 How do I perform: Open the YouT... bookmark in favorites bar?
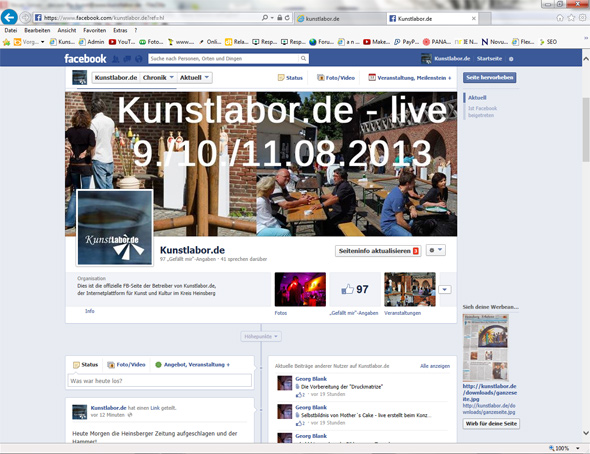[x=122, y=42]
